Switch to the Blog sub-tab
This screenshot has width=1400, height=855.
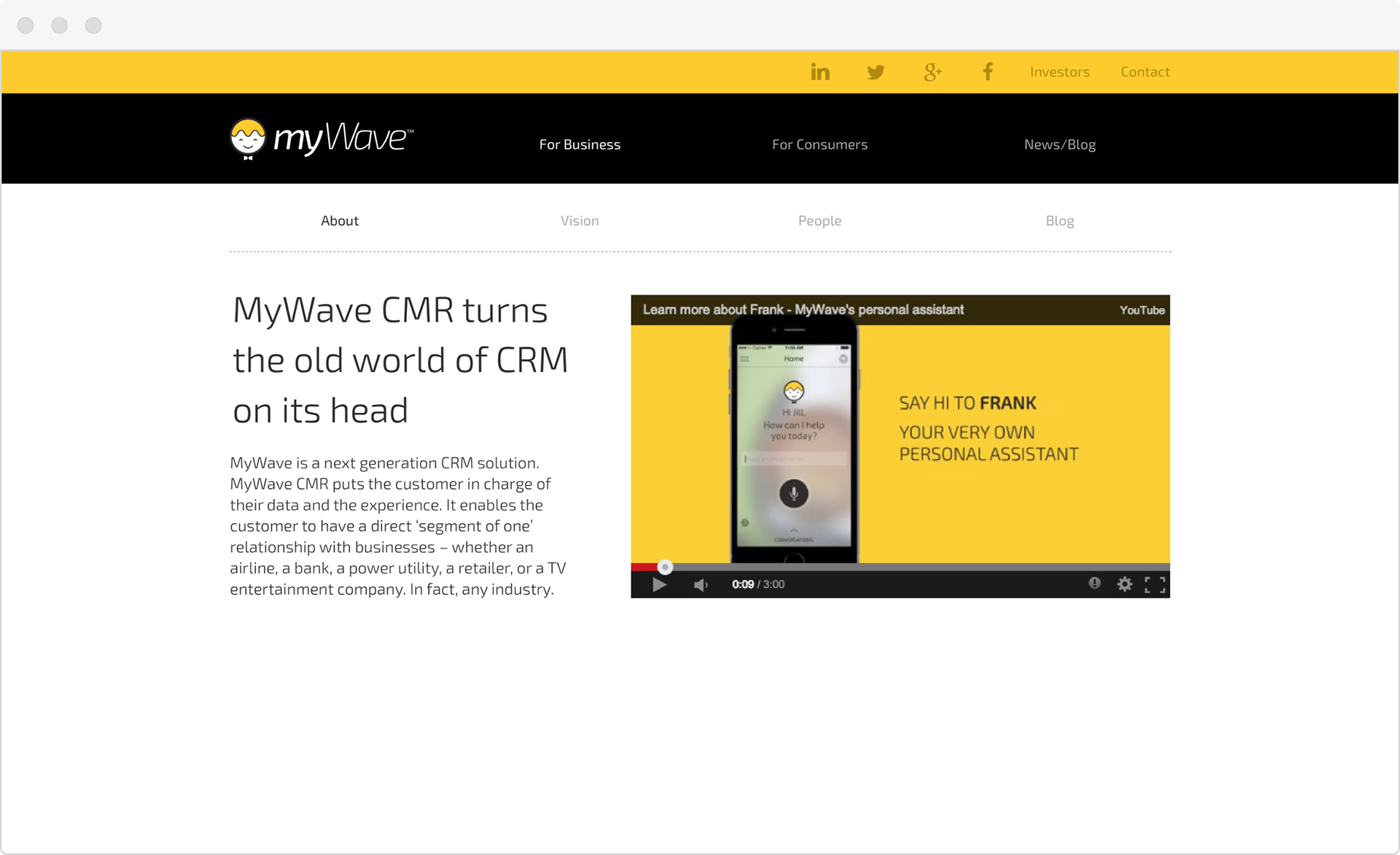coord(1059,220)
